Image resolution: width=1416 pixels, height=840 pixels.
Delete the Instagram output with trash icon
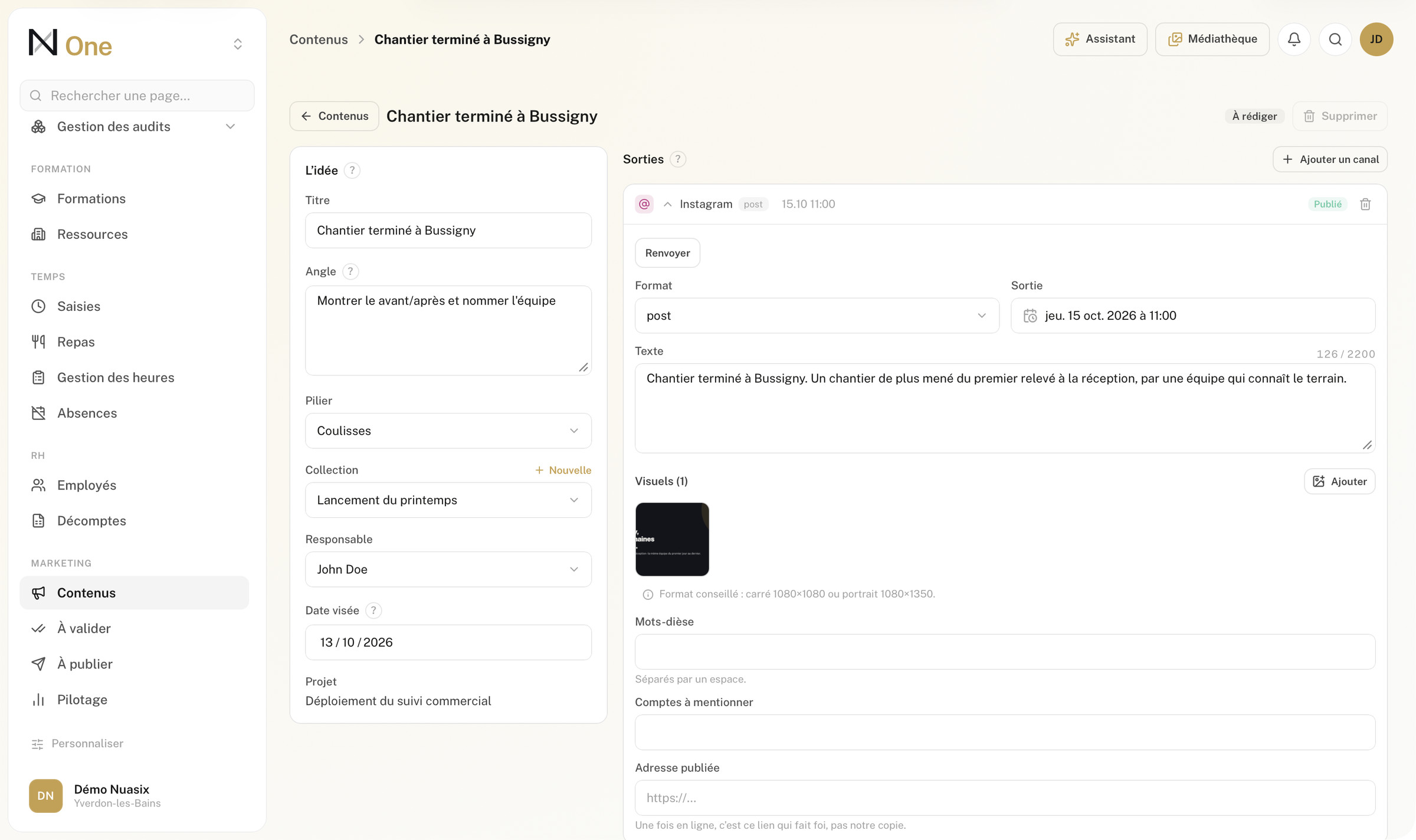coord(1365,204)
